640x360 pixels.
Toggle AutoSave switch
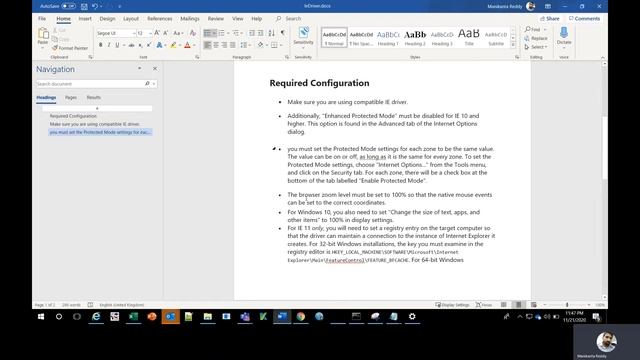pos(69,6)
